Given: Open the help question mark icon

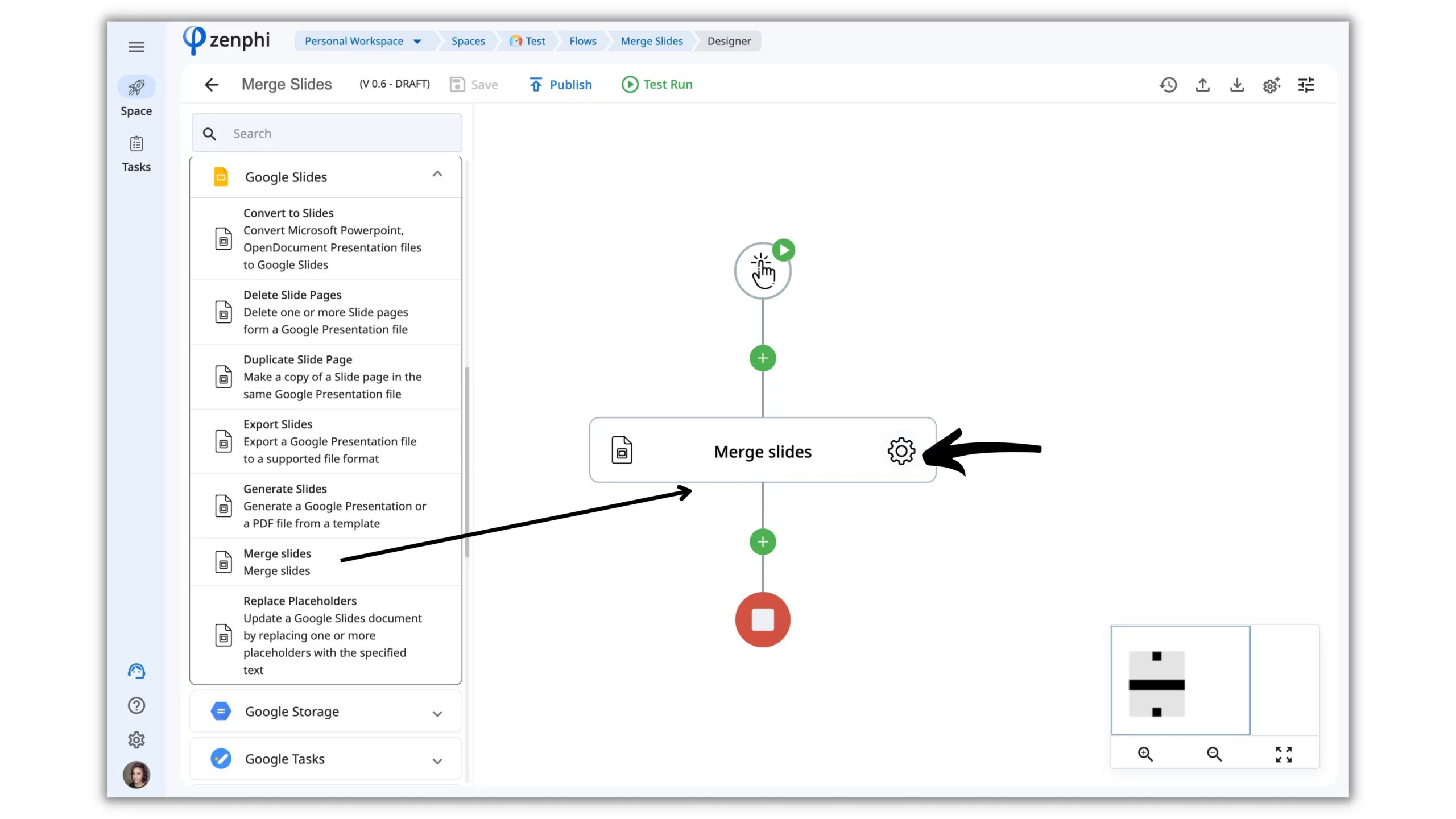Looking at the screenshot, I should [x=136, y=705].
